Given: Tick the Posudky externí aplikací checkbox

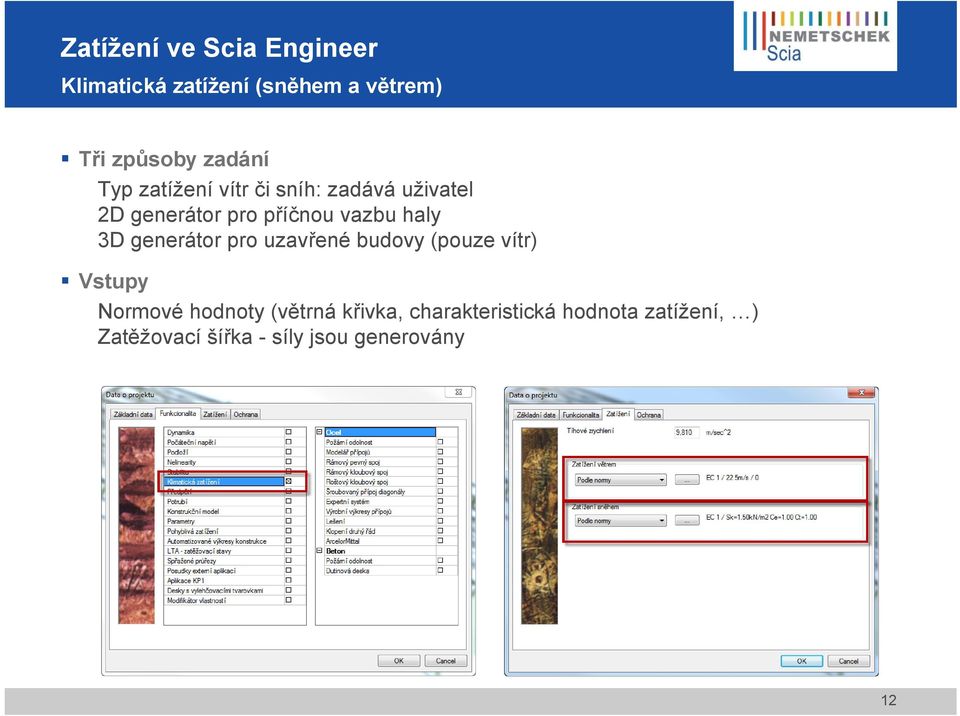Looking at the screenshot, I should 288,570.
